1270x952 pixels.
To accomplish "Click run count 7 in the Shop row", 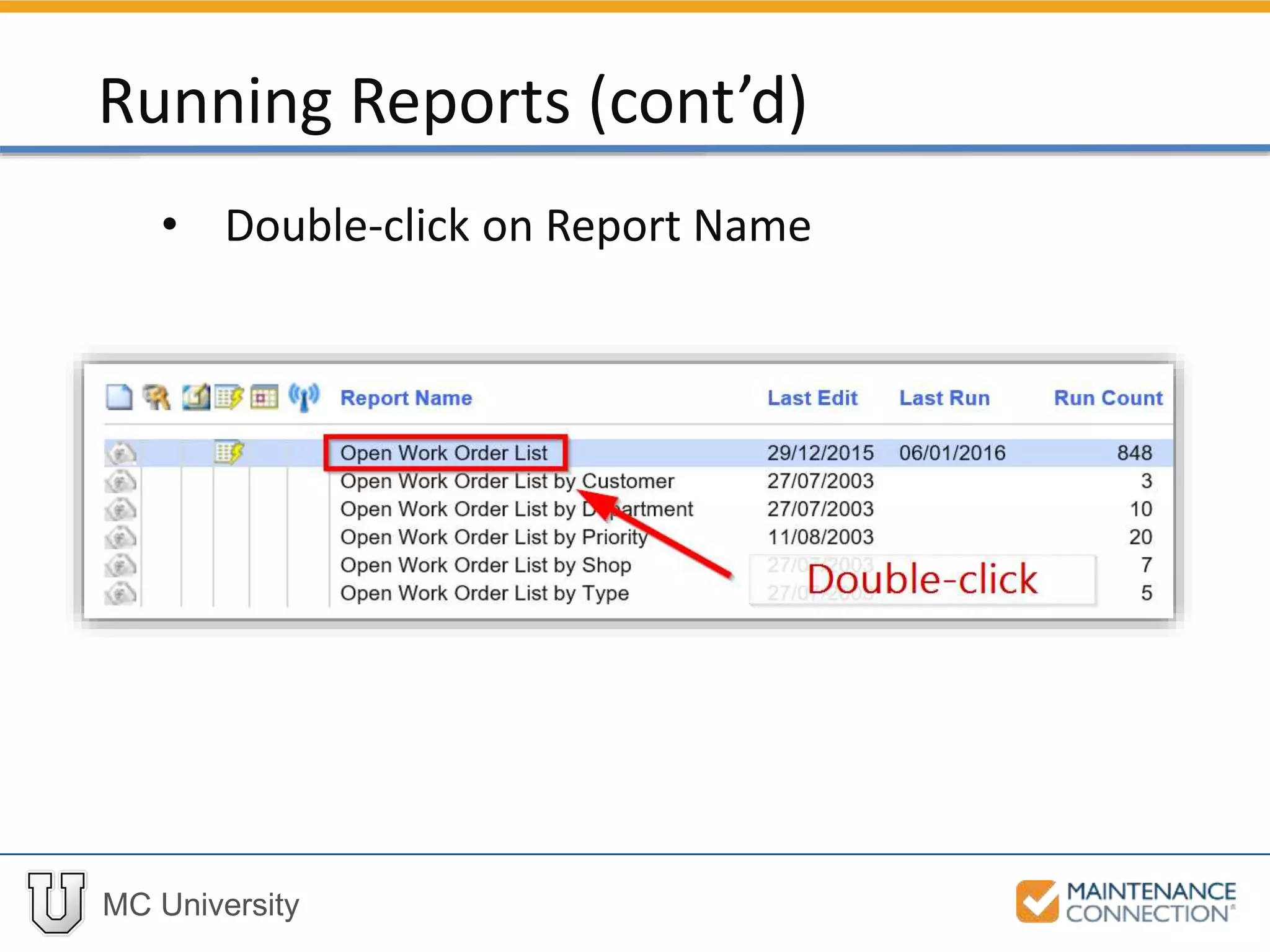I will click(x=1147, y=565).
